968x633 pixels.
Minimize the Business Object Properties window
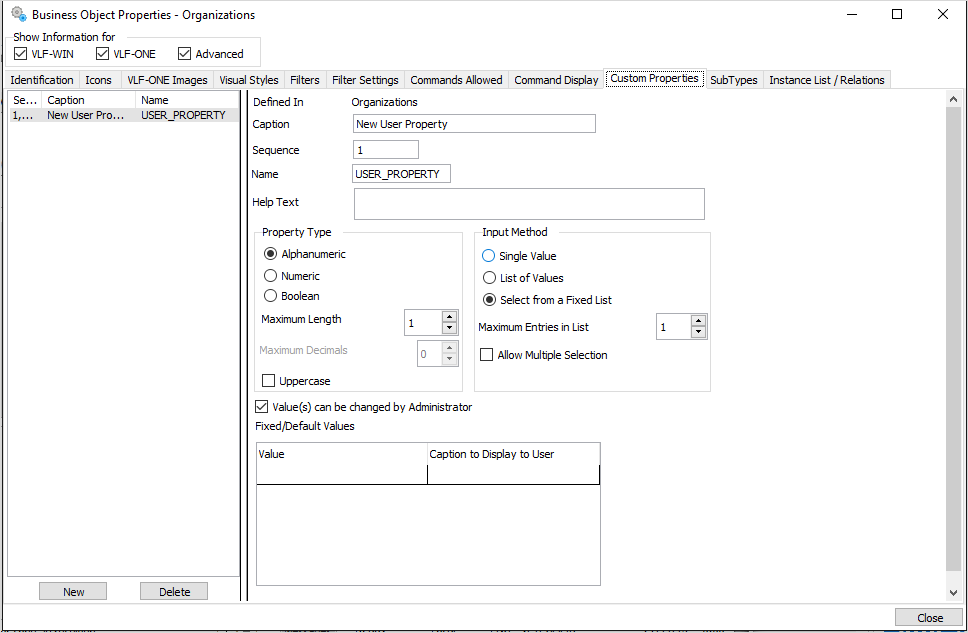852,14
